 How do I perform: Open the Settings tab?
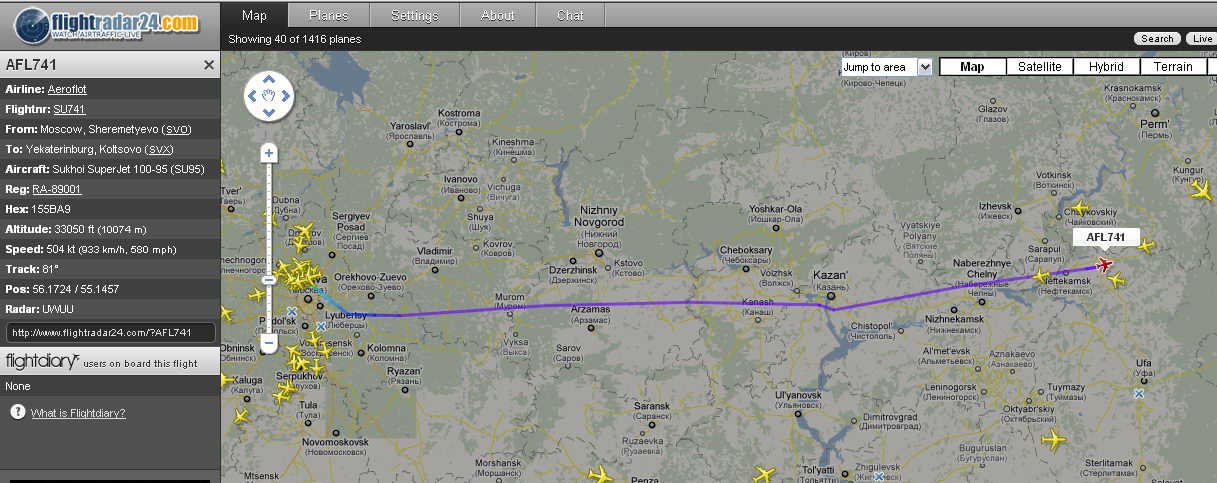tap(414, 15)
